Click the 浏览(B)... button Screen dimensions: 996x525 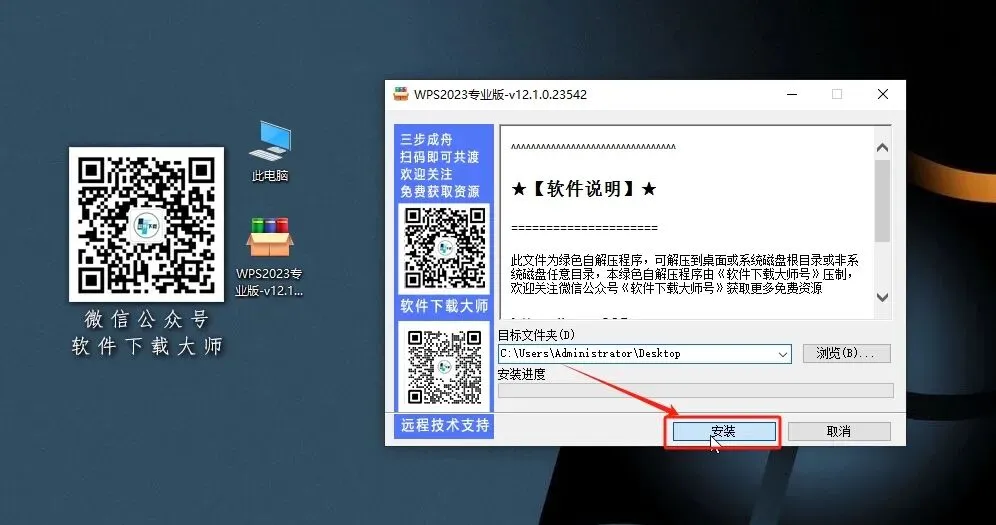point(847,354)
